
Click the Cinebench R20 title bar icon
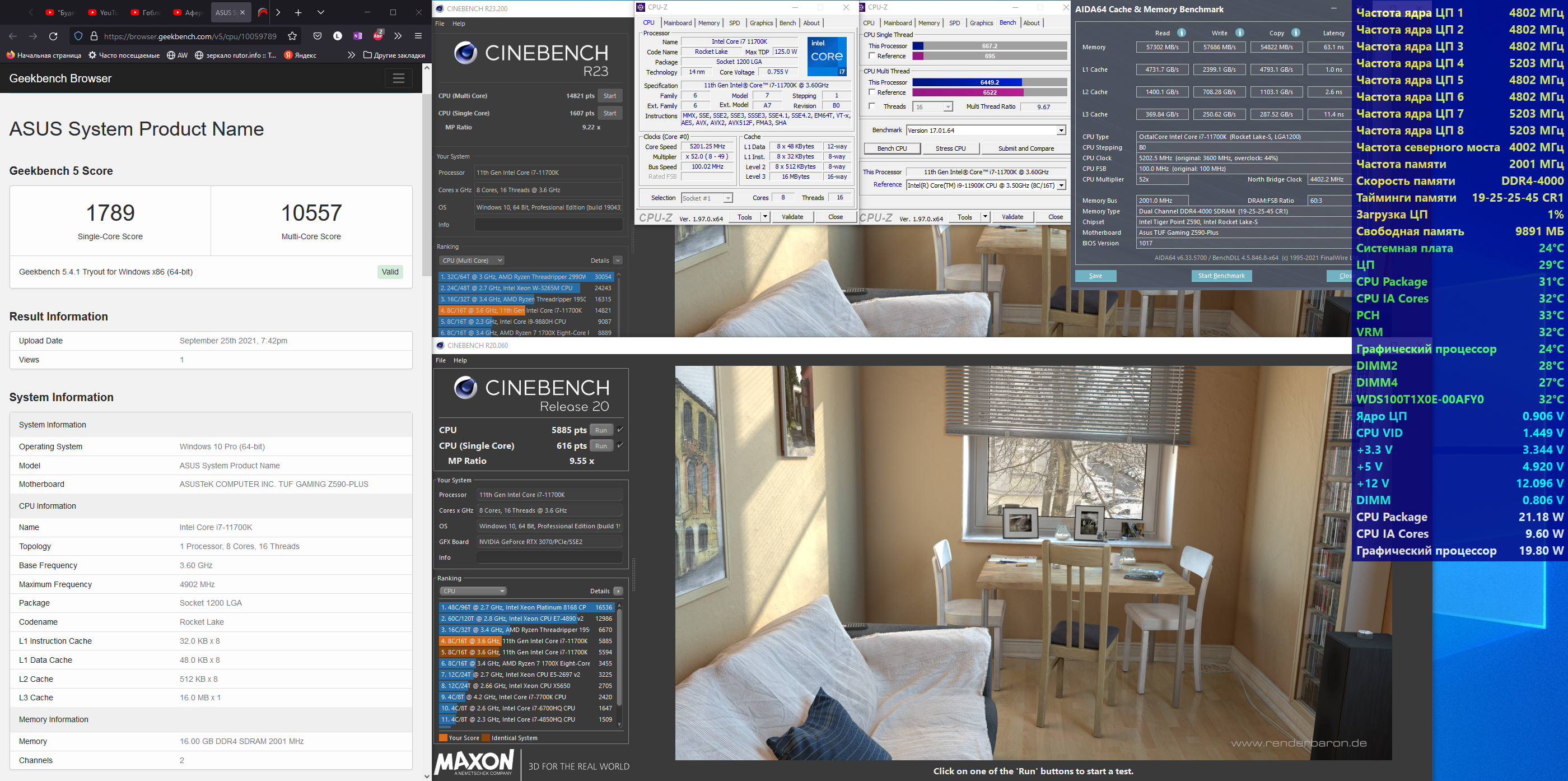(x=440, y=346)
